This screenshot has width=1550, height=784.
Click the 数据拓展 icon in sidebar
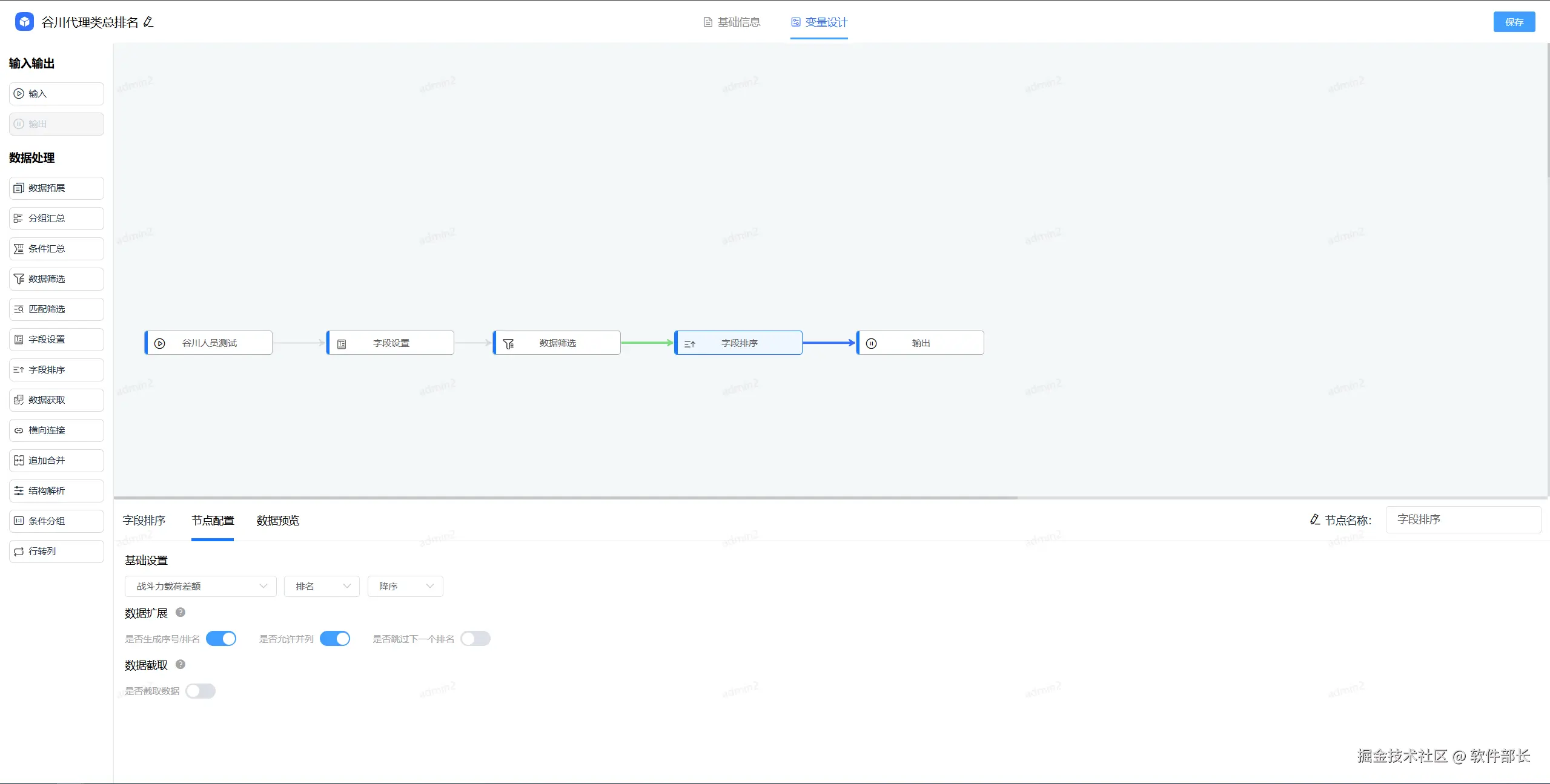pos(19,188)
